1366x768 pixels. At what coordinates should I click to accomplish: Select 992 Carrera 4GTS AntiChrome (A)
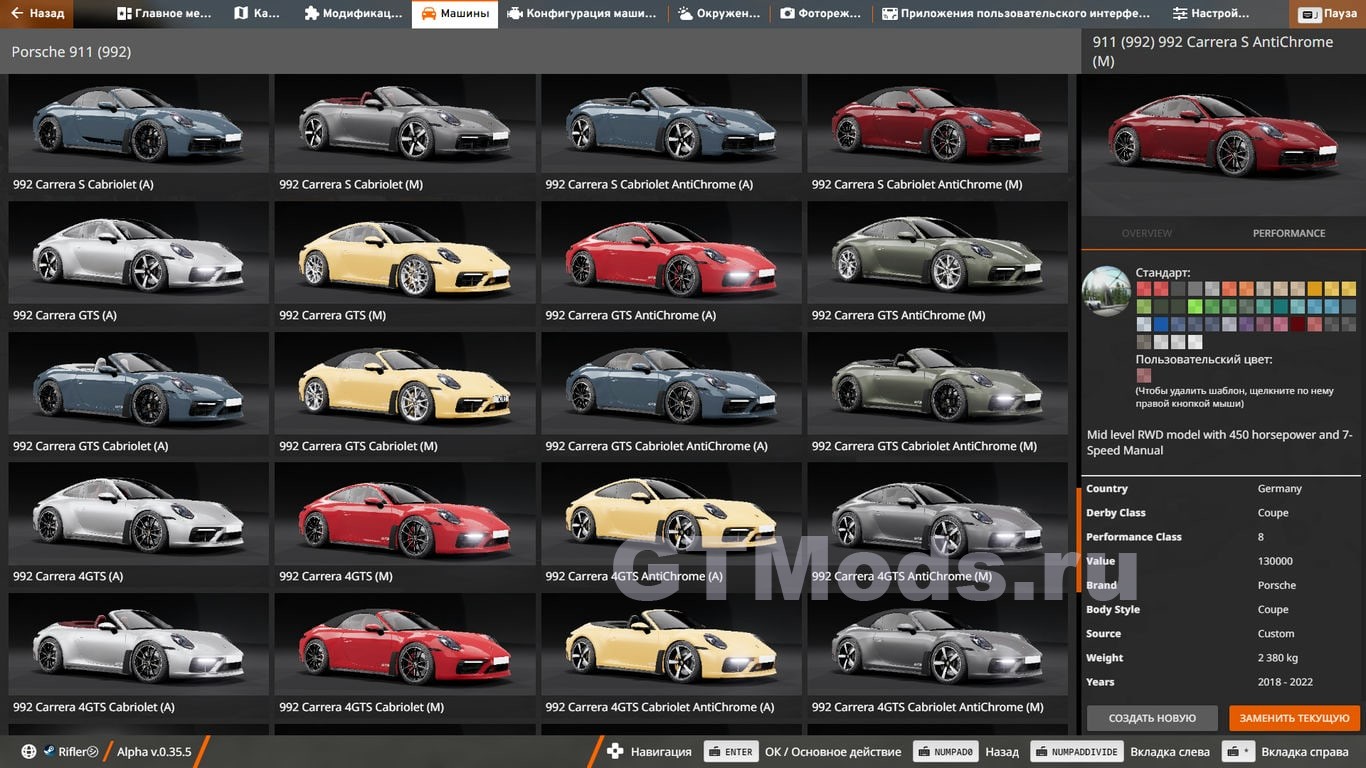tap(671, 525)
